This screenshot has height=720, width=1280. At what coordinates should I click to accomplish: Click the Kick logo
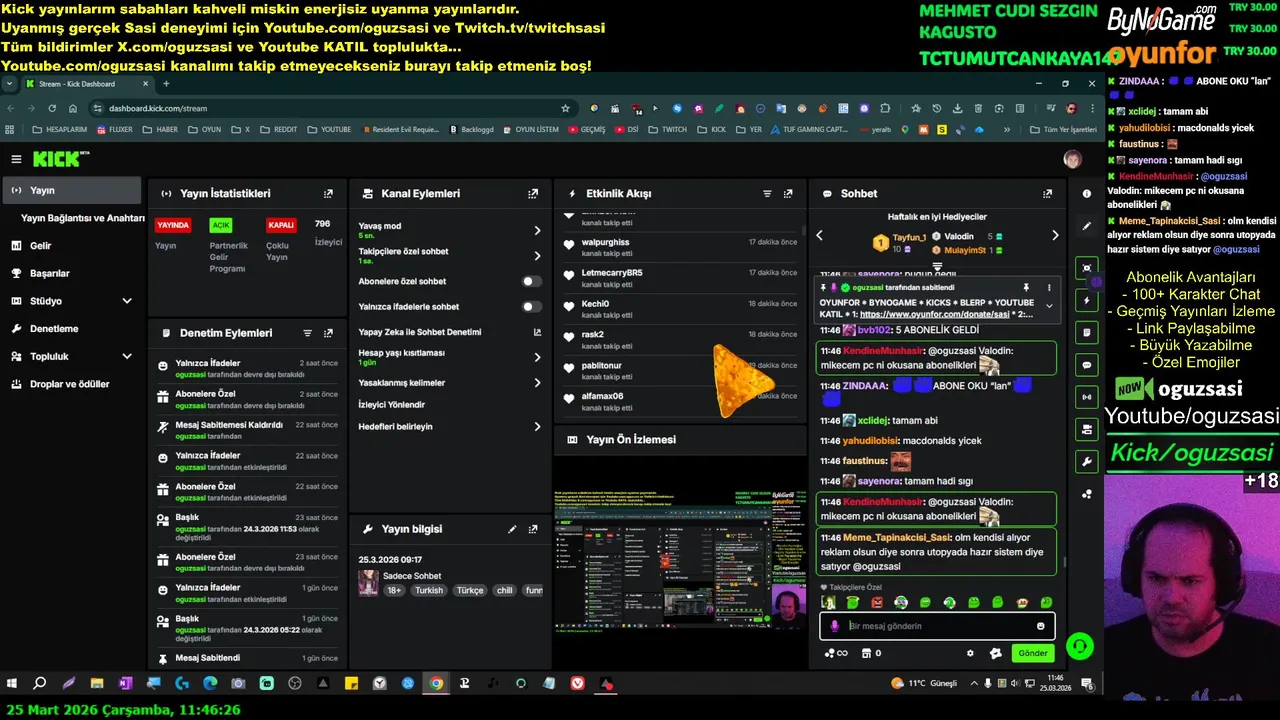pyautogui.click(x=60, y=159)
